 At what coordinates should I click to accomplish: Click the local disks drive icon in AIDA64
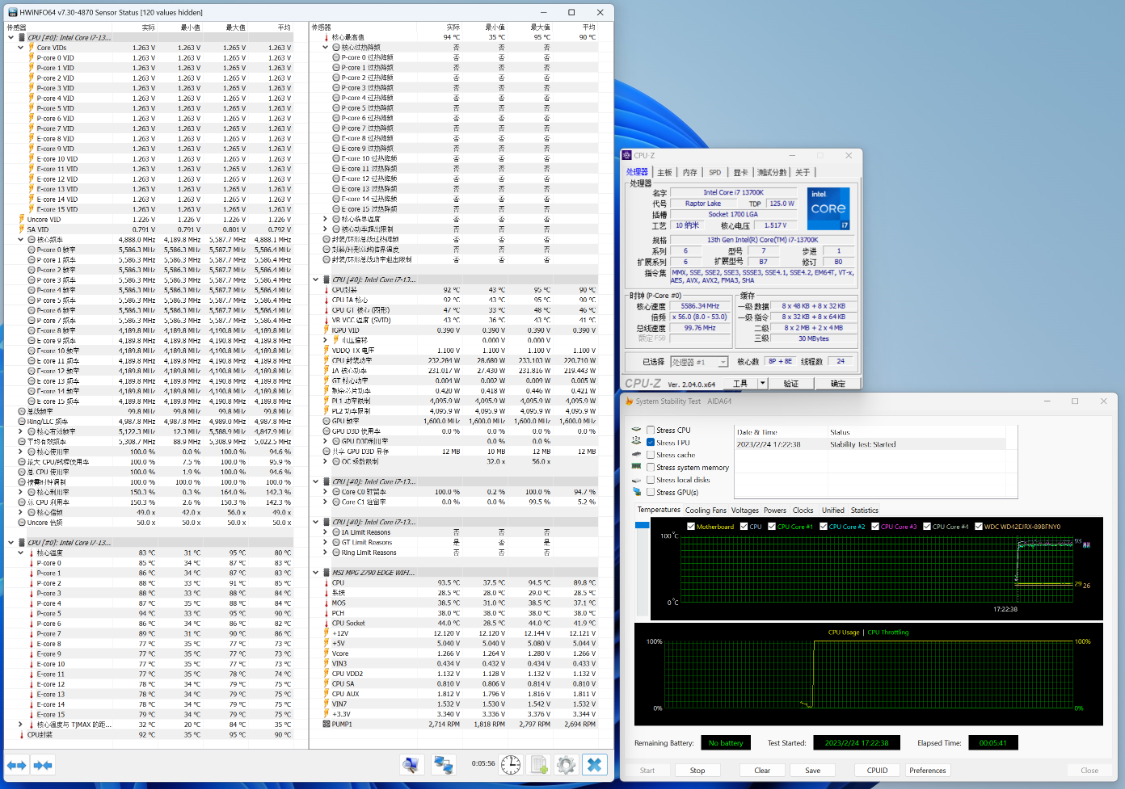click(636, 479)
